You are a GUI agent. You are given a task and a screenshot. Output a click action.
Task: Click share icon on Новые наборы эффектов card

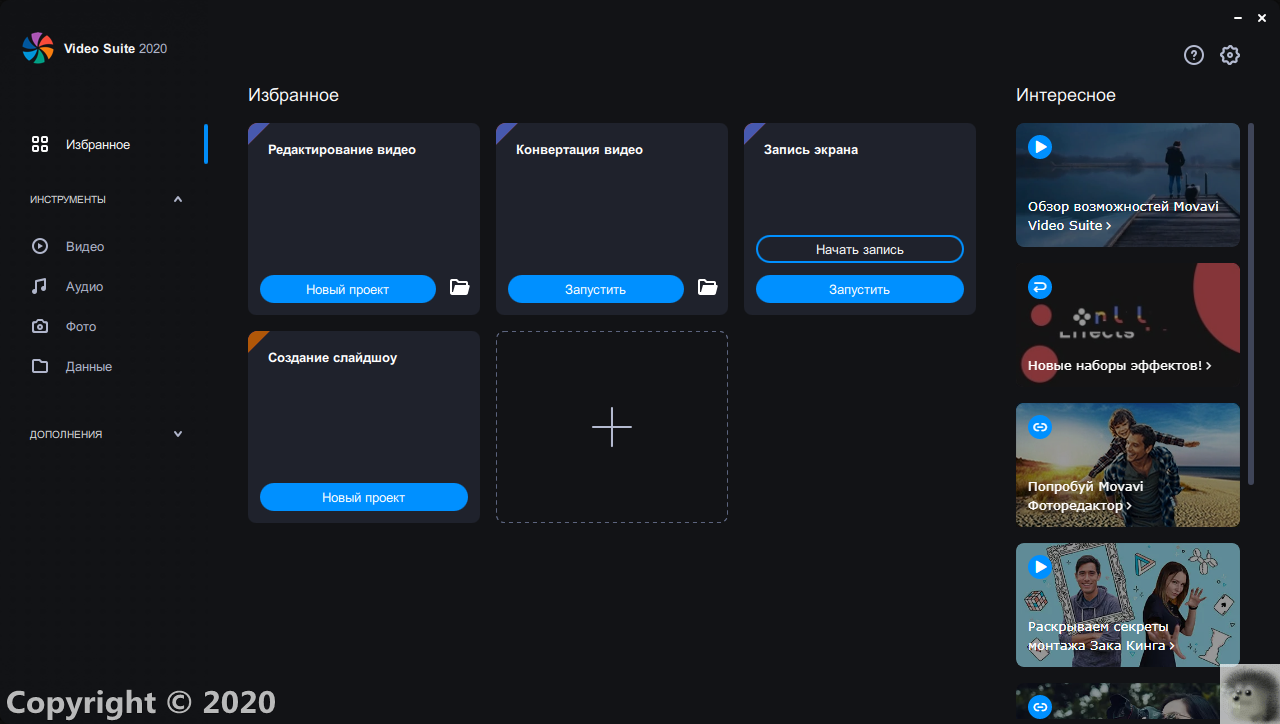pyautogui.click(x=1040, y=287)
